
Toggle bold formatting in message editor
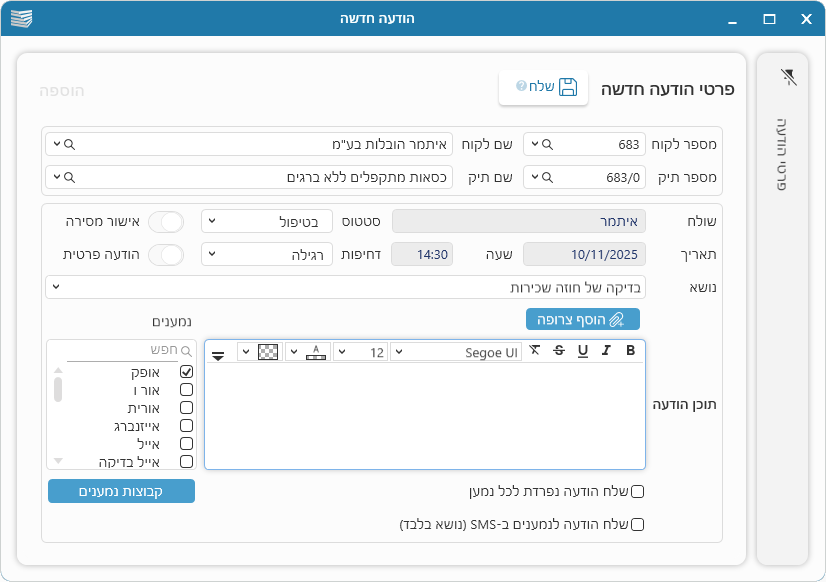630,351
